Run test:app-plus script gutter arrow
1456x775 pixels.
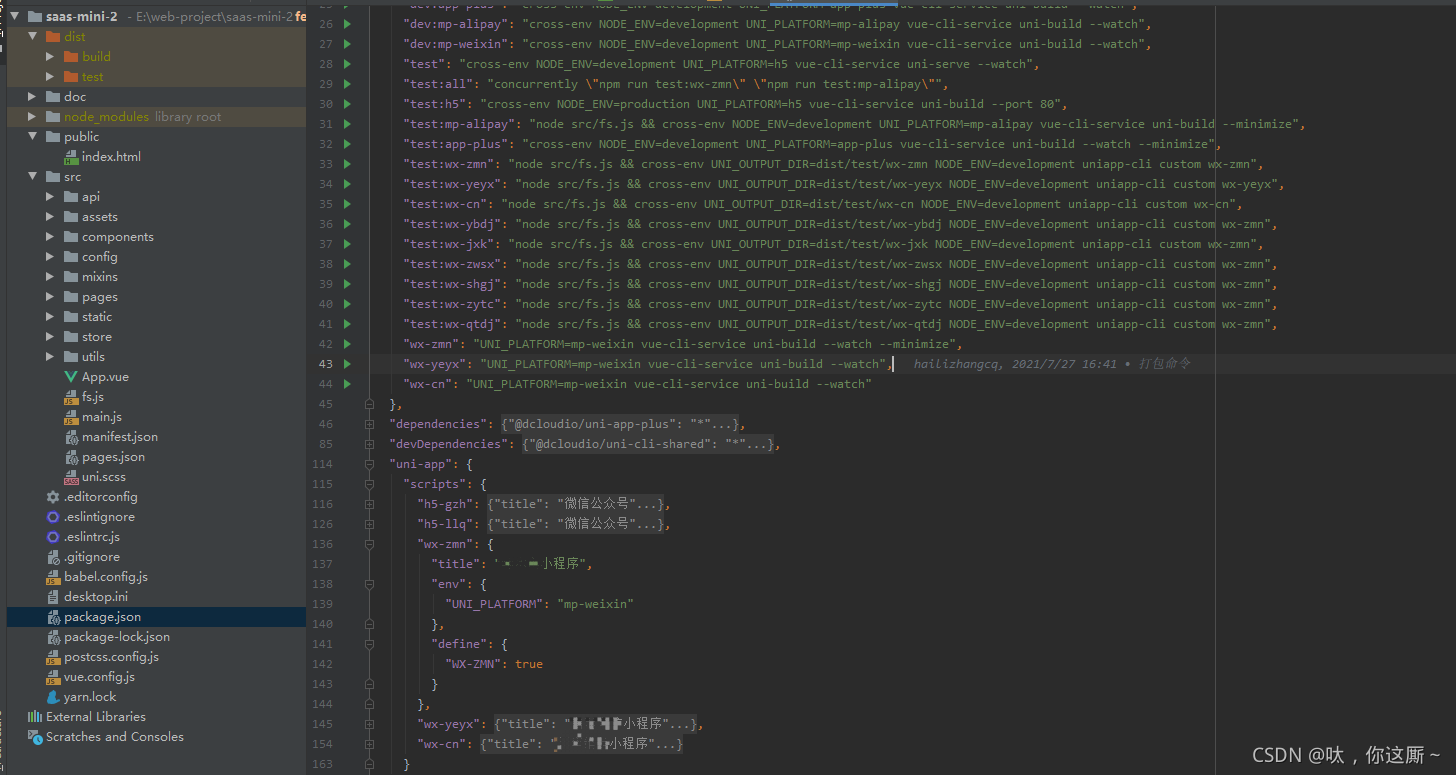pyautogui.click(x=347, y=144)
